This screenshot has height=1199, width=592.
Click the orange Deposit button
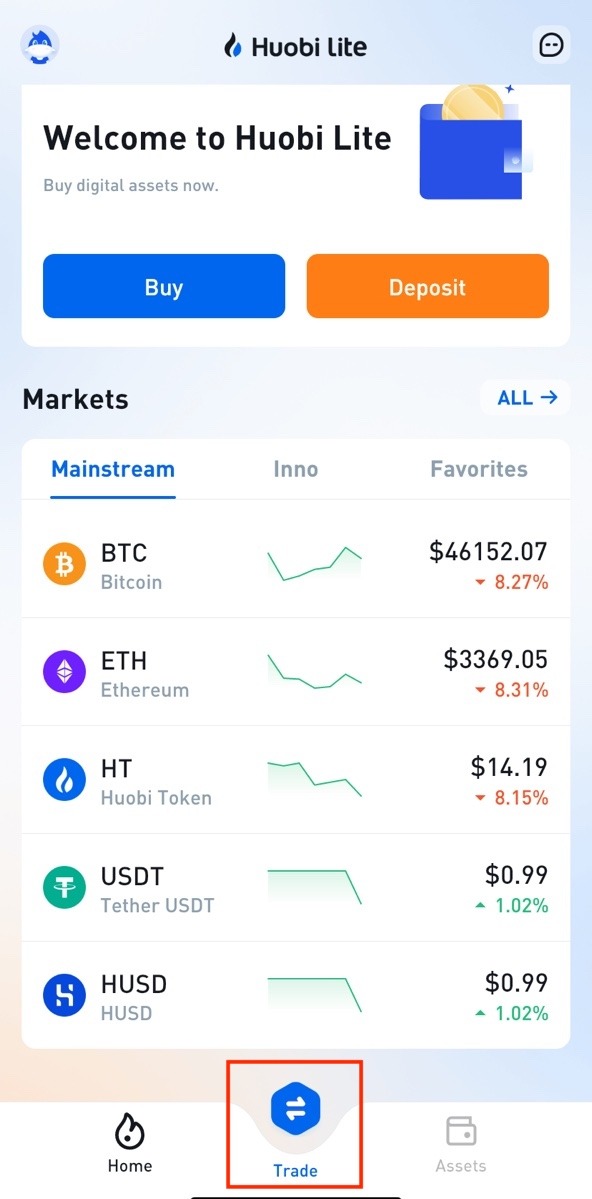pyautogui.click(x=428, y=287)
